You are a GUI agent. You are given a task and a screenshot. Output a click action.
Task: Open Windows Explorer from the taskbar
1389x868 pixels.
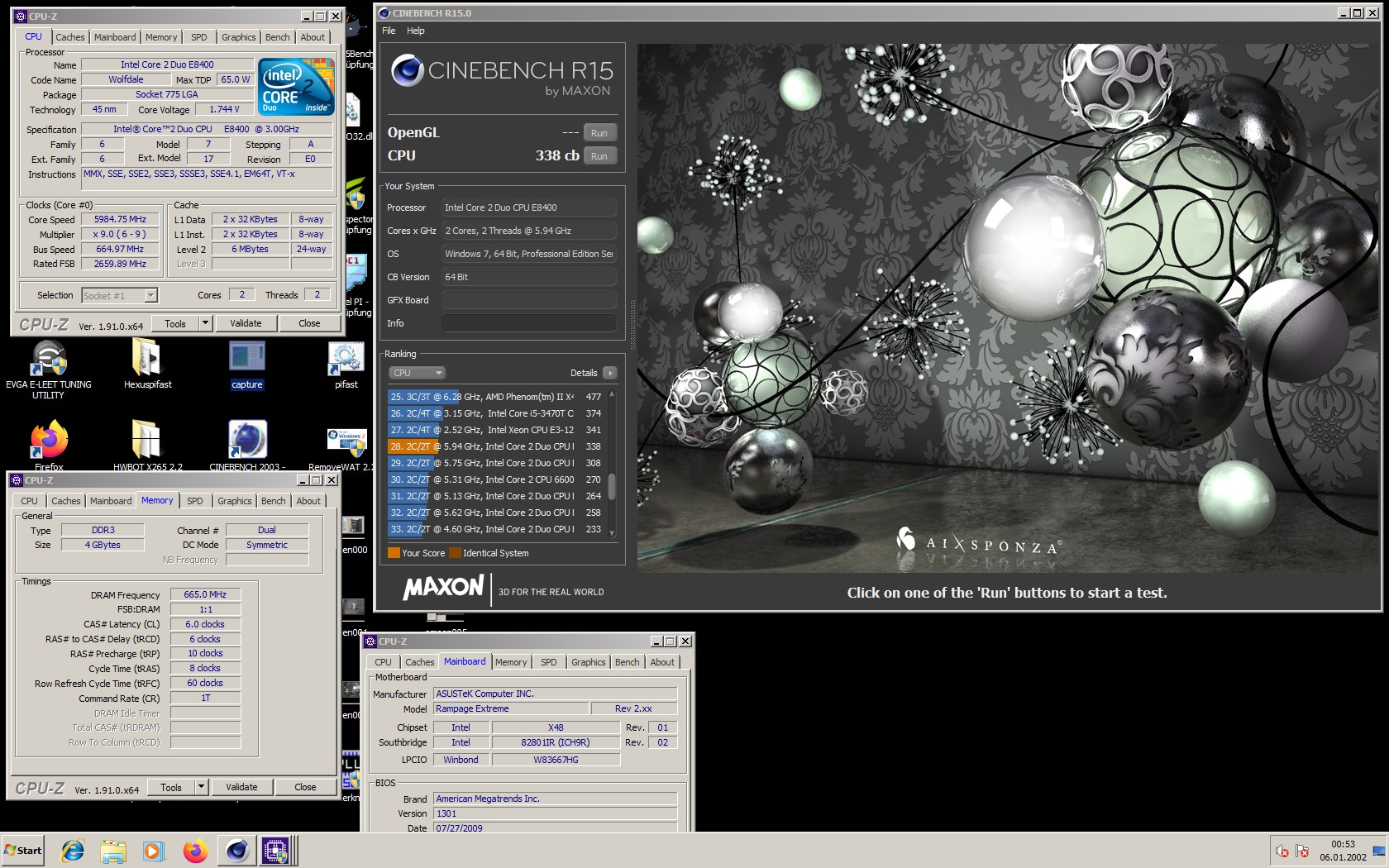pyautogui.click(x=113, y=851)
